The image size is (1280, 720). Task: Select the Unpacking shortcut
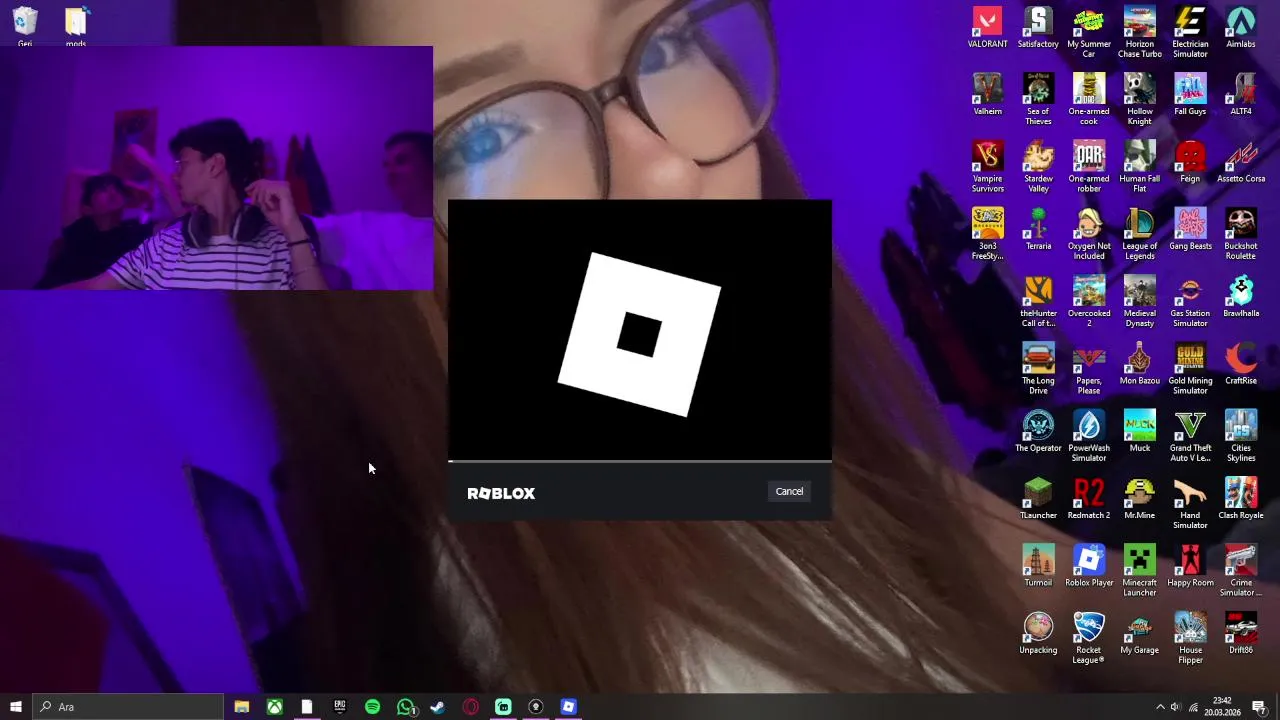pyautogui.click(x=1038, y=633)
